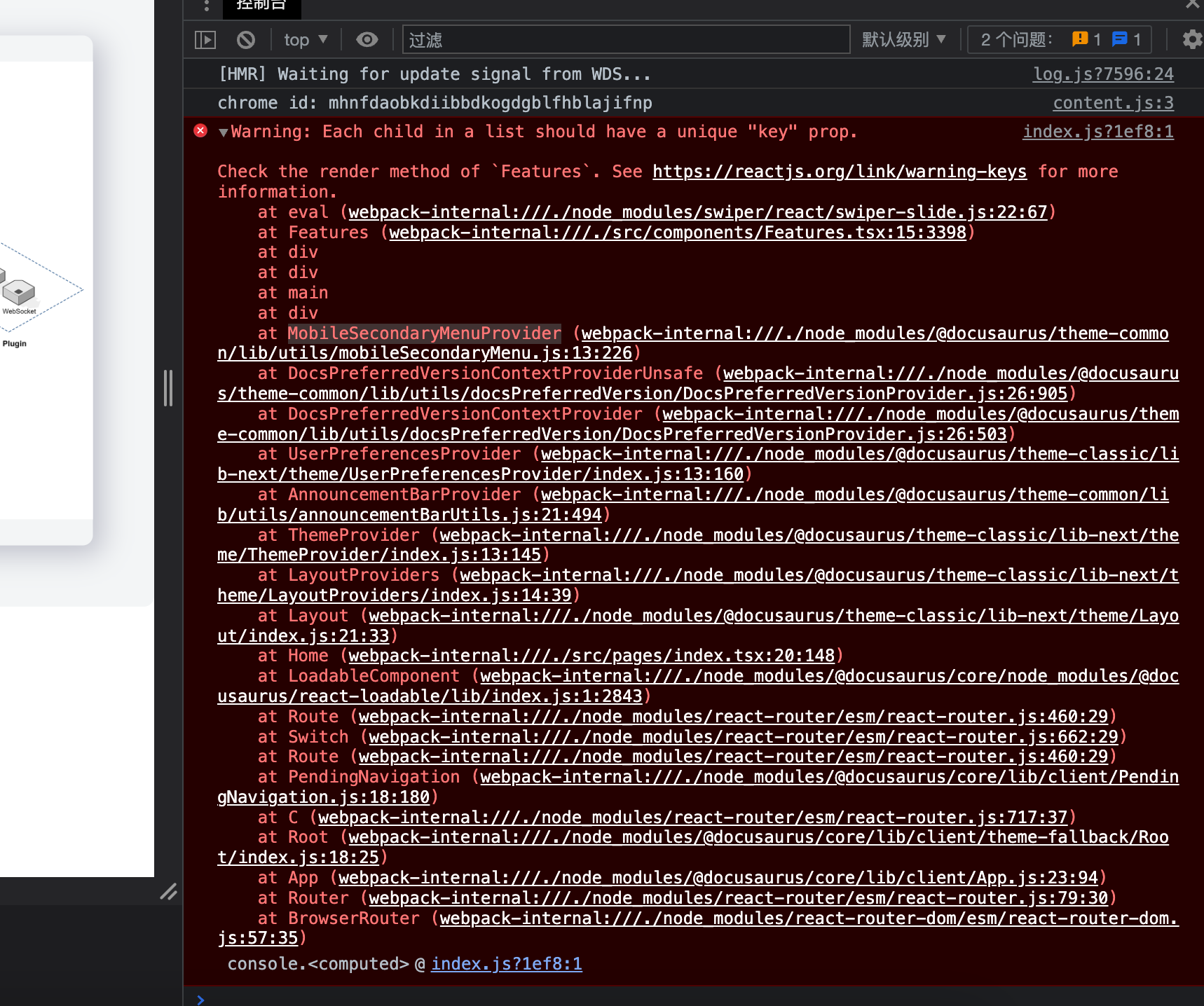Open the 'top' frame context dropdown
The height and width of the screenshot is (1006, 1204).
tap(304, 39)
